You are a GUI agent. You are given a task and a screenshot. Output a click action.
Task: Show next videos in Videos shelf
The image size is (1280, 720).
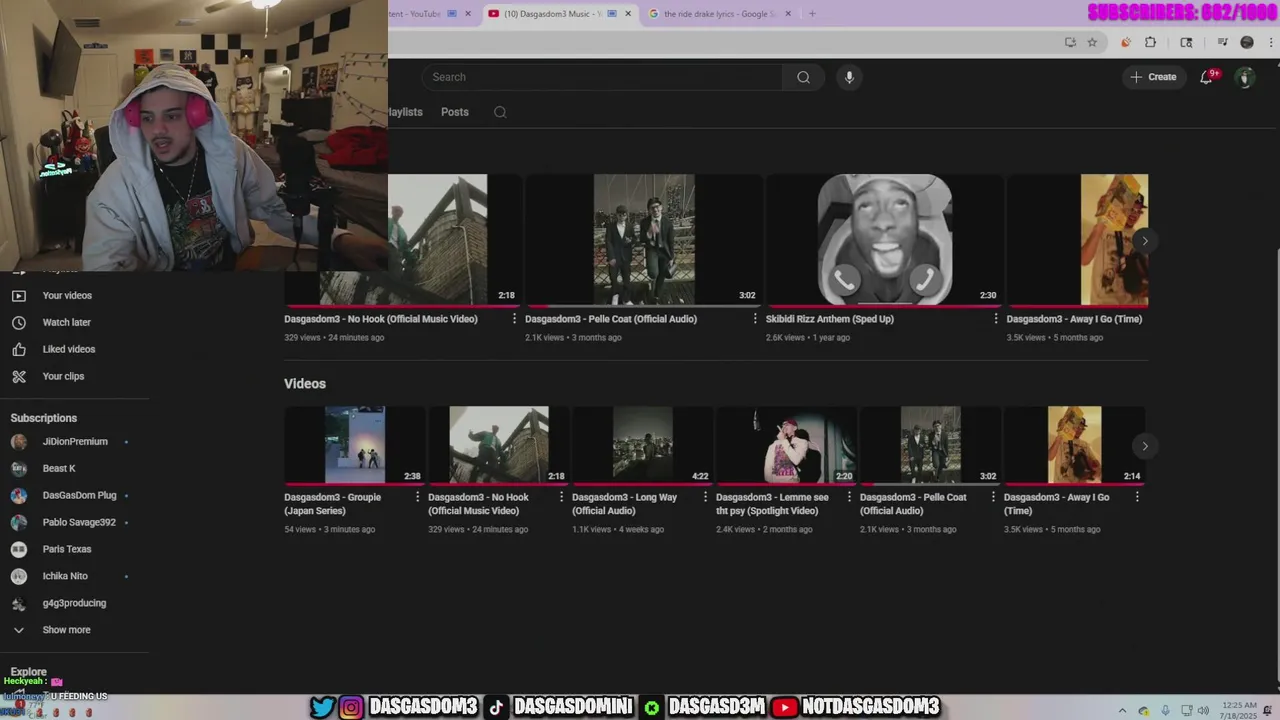pos(1145,446)
